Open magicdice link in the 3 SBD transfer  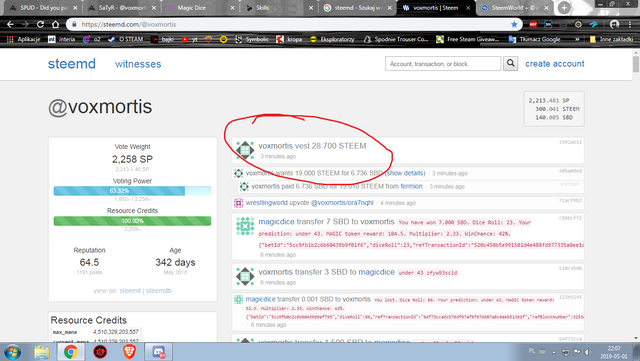376,272
